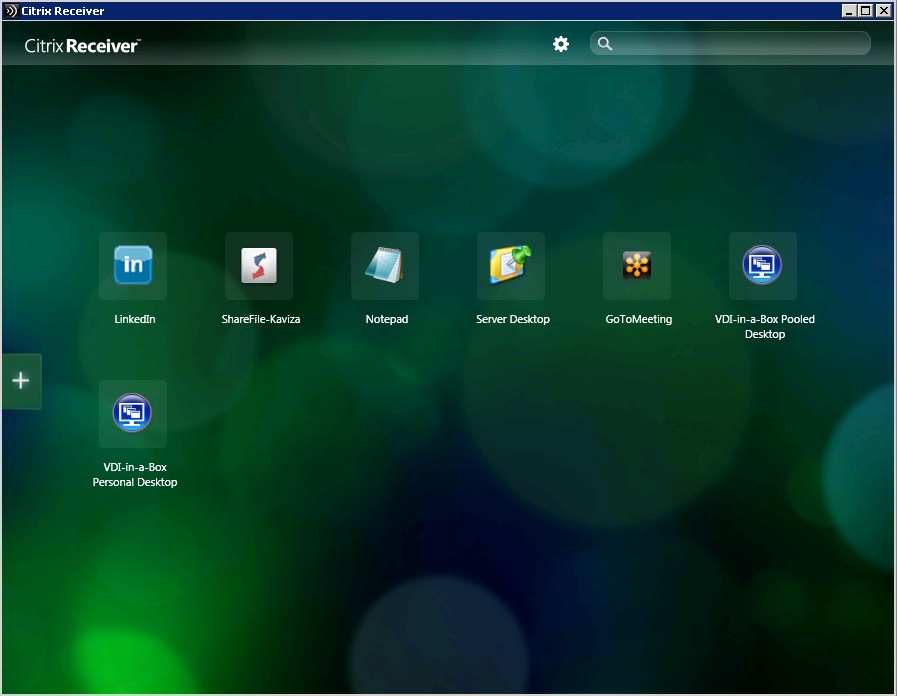Viewport: 897px width, 696px height.
Task: Open GoToMeeting
Action: coord(637,265)
